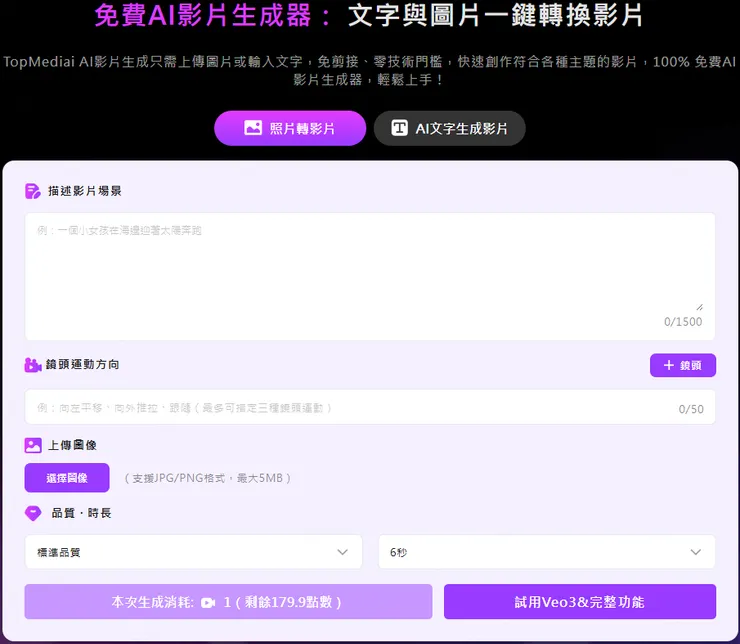Viewport: 740px width, 644px height.
Task: Click the 上傳圖像 image icon
Action: click(x=33, y=445)
